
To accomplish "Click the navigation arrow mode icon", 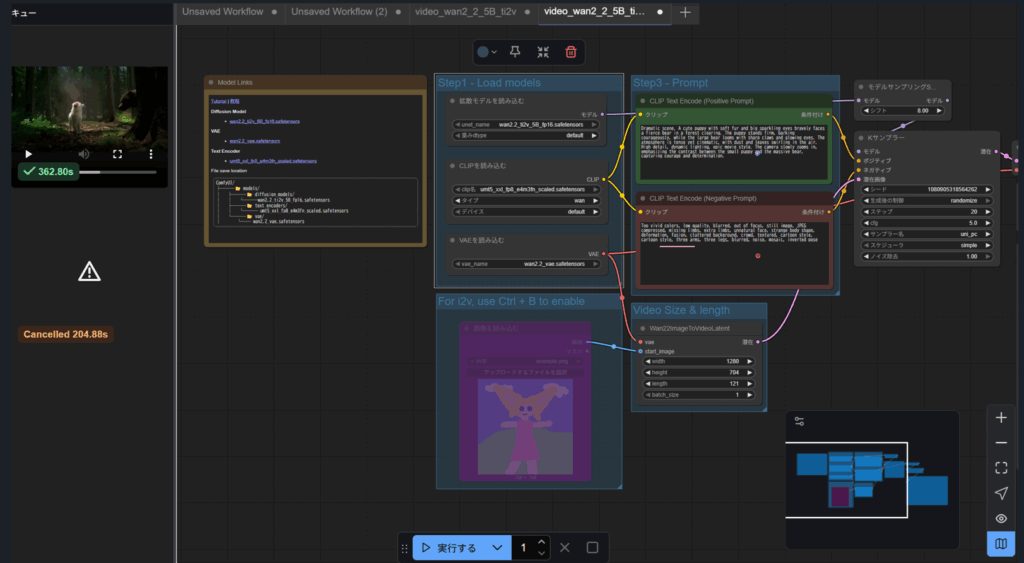I will coord(1001,493).
